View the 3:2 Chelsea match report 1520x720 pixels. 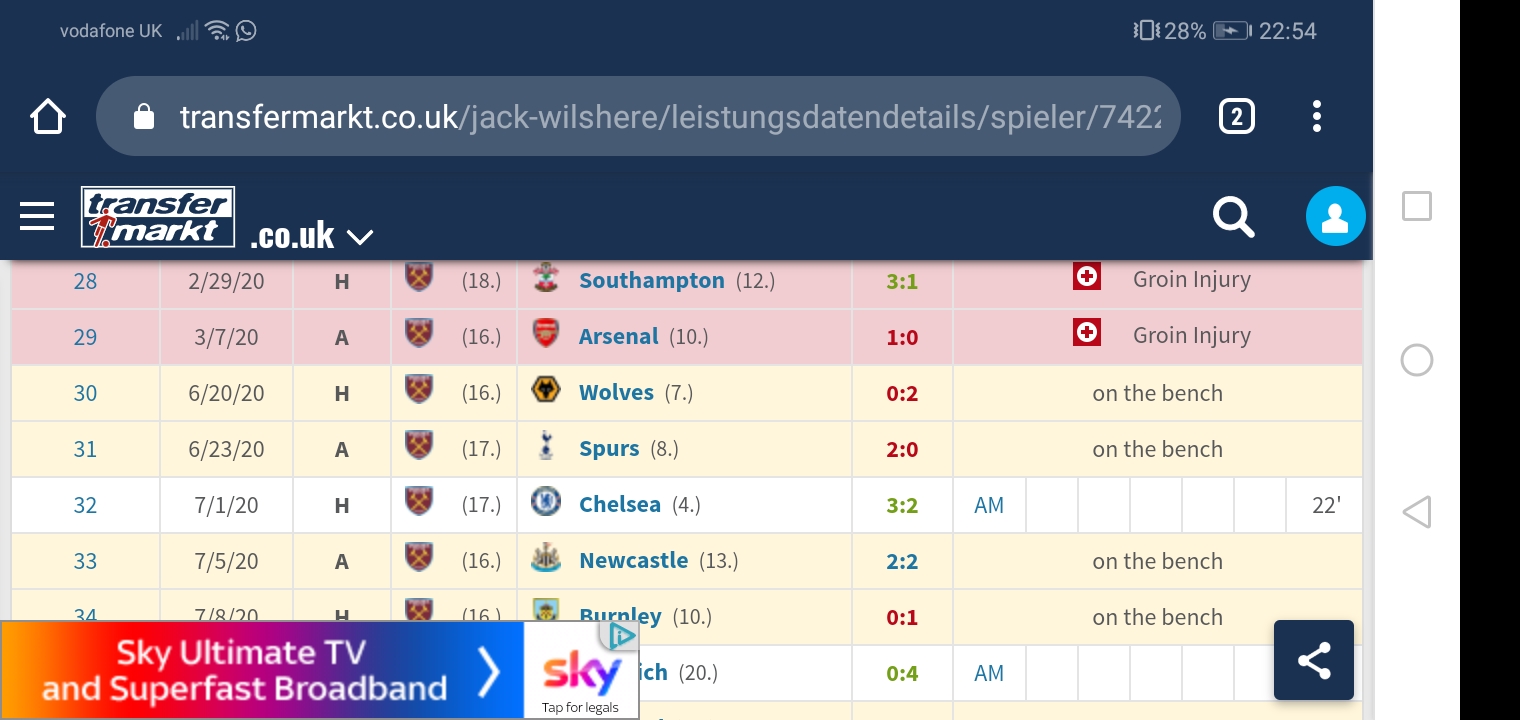click(x=901, y=505)
